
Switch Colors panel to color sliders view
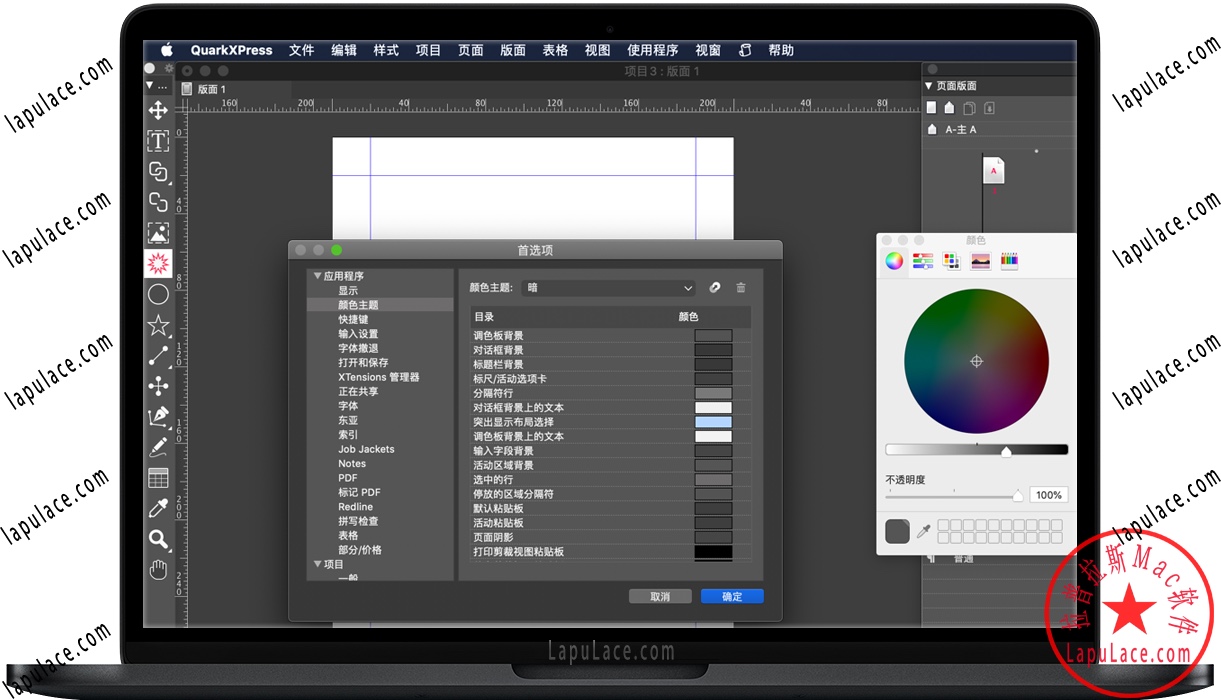[x=922, y=259]
